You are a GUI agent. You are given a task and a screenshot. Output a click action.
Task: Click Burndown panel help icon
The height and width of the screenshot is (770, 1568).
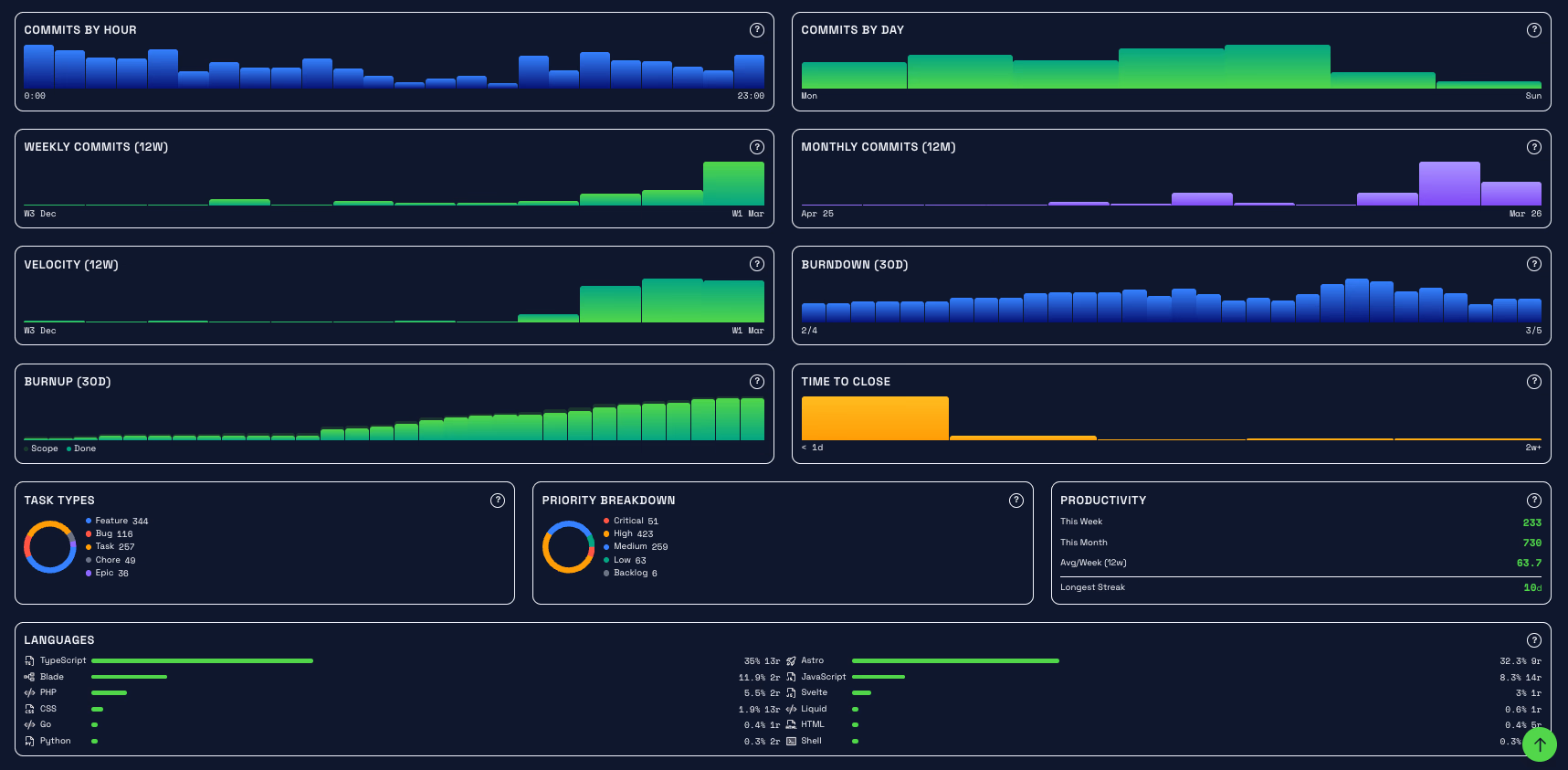pyautogui.click(x=1533, y=264)
